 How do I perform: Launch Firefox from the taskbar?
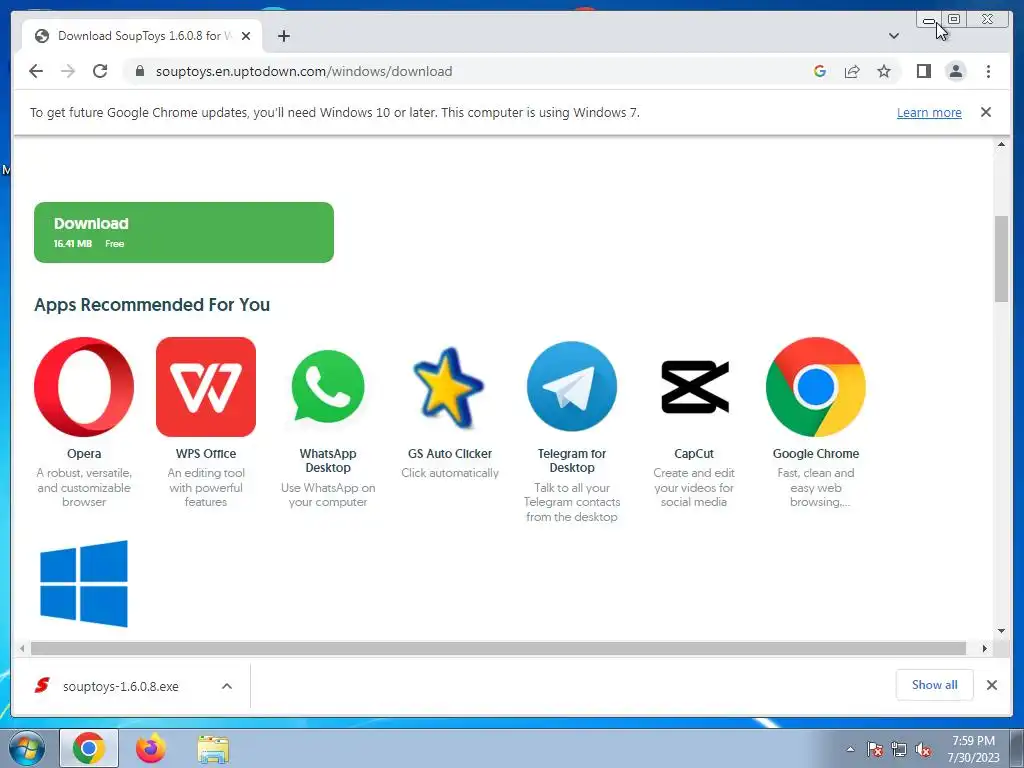tap(150, 748)
